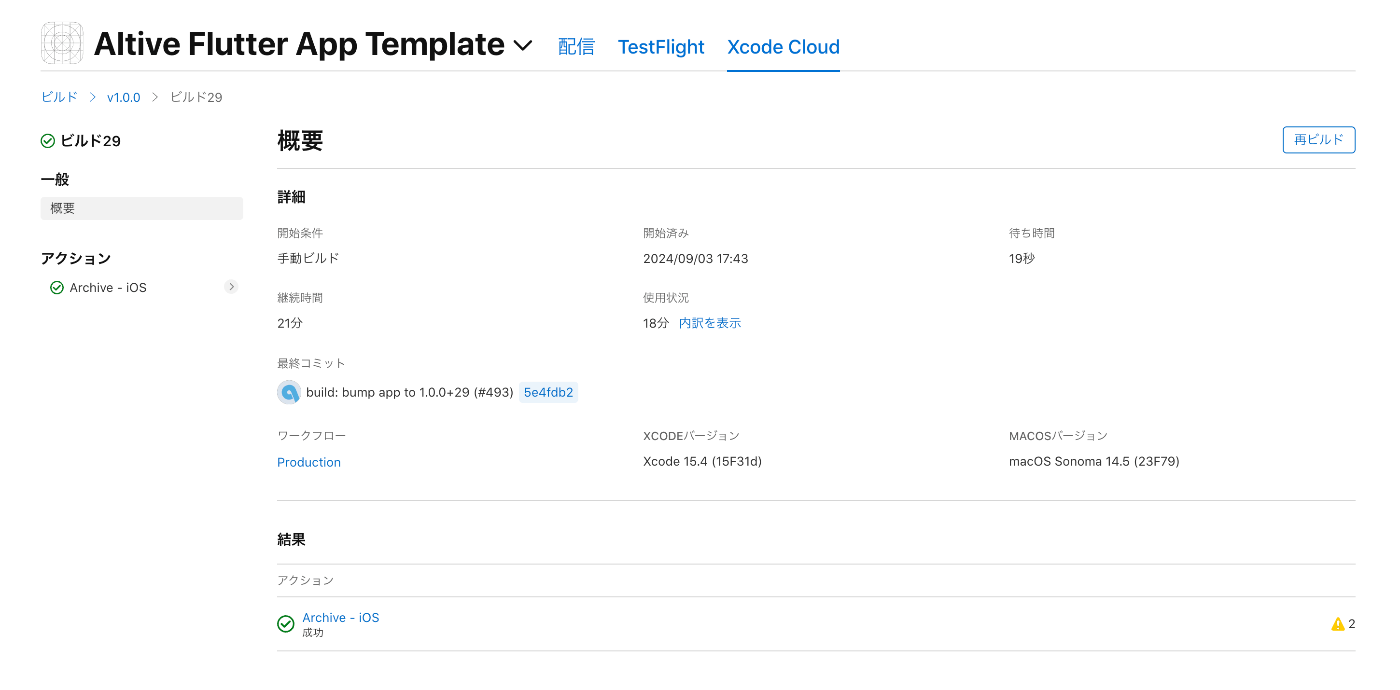This screenshot has height=690, width=1400.
Task: Click the warning count 2
Action: (1352, 624)
